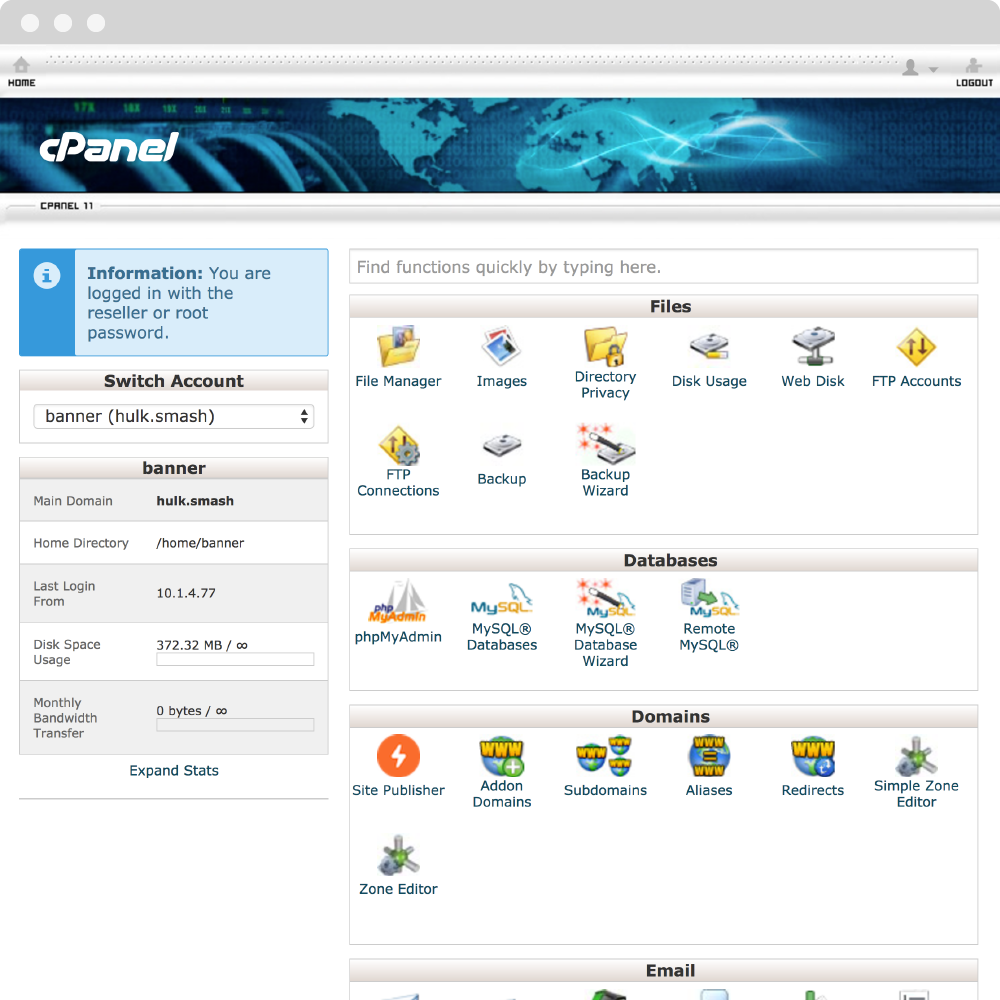This screenshot has width=1000, height=1000.
Task: Open Site Publisher
Action: [398, 756]
